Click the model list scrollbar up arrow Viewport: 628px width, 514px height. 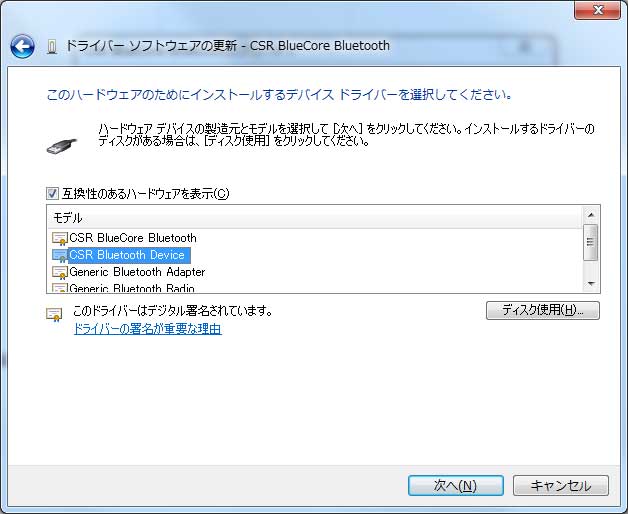tap(591, 215)
